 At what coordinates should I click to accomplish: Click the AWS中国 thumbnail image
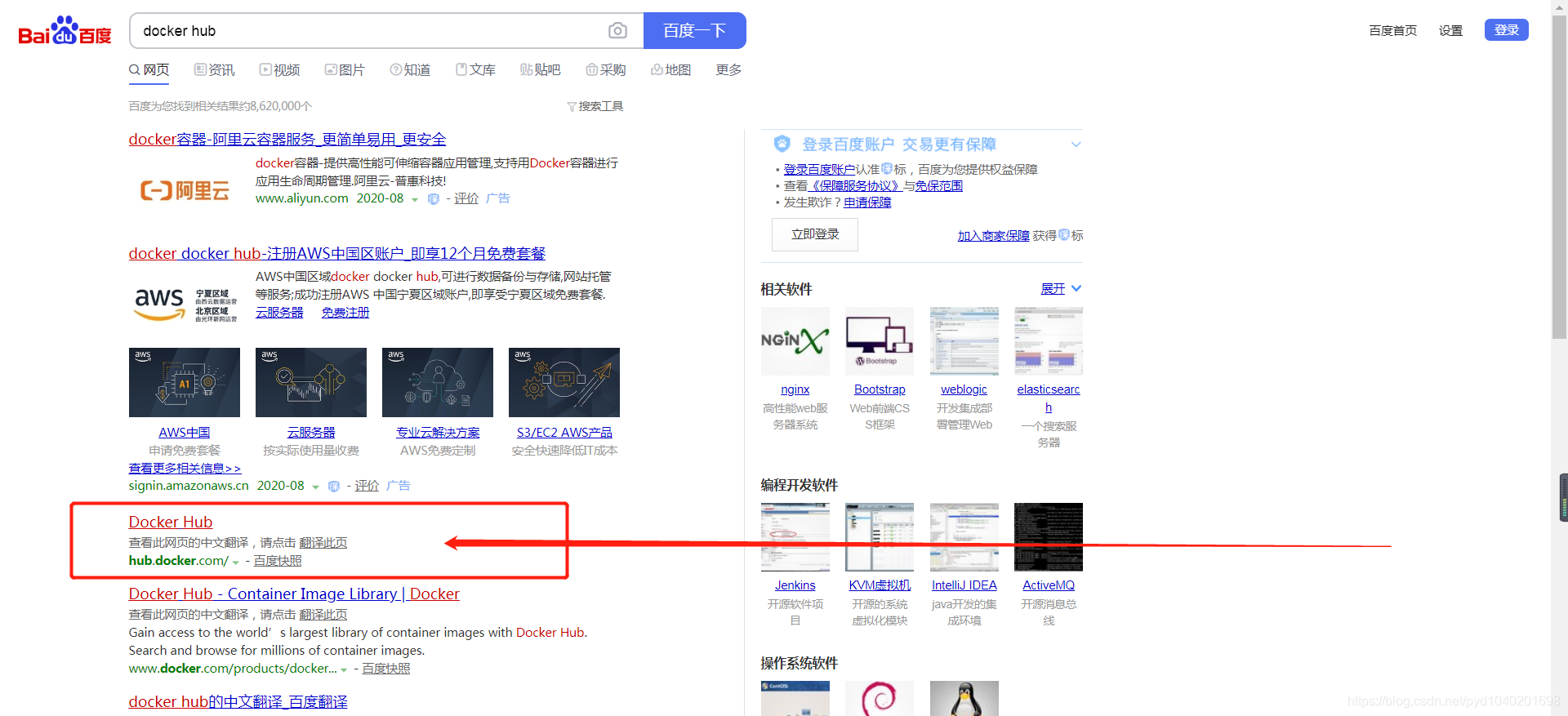click(185, 382)
